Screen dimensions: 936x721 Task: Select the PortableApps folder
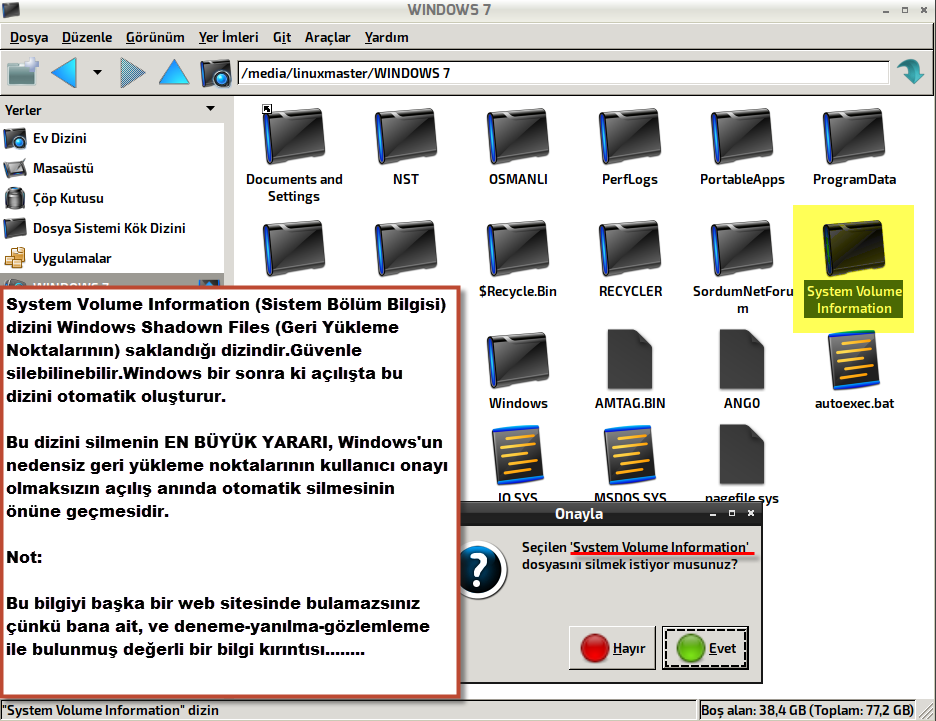click(x=742, y=146)
